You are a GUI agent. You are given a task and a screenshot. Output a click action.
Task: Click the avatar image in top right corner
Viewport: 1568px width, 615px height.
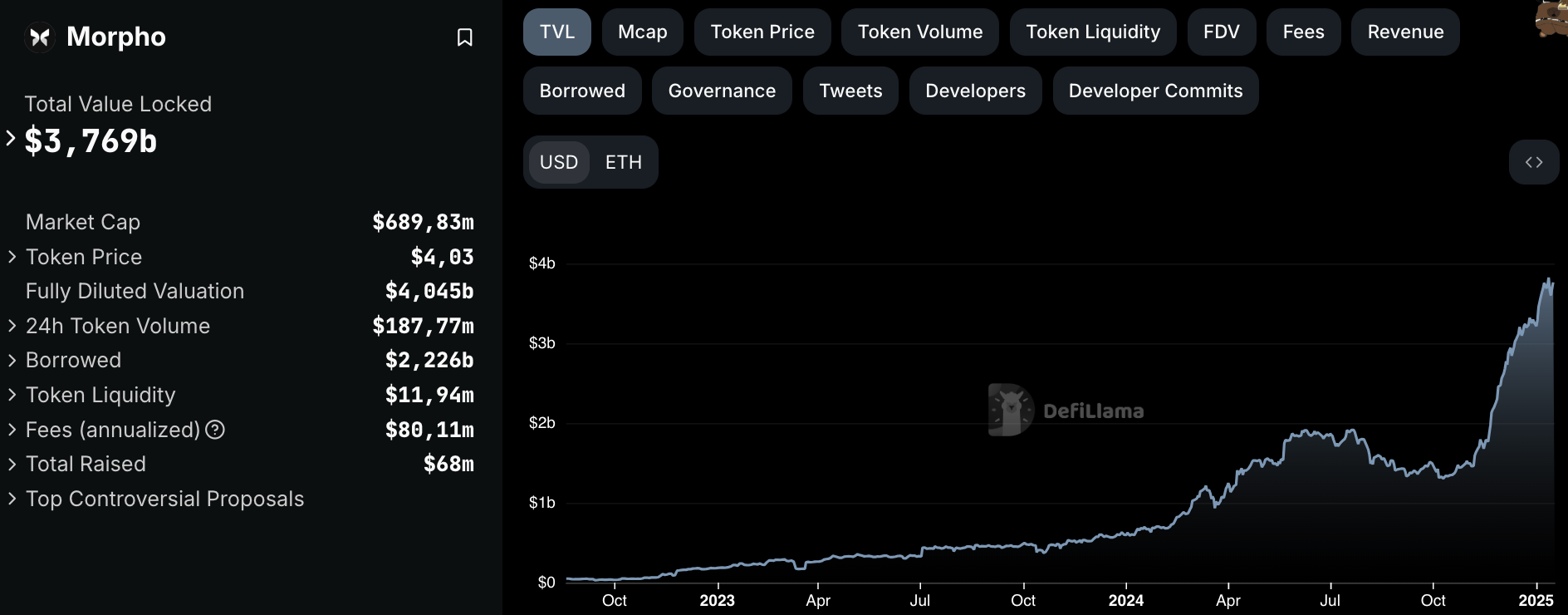coord(1551,18)
